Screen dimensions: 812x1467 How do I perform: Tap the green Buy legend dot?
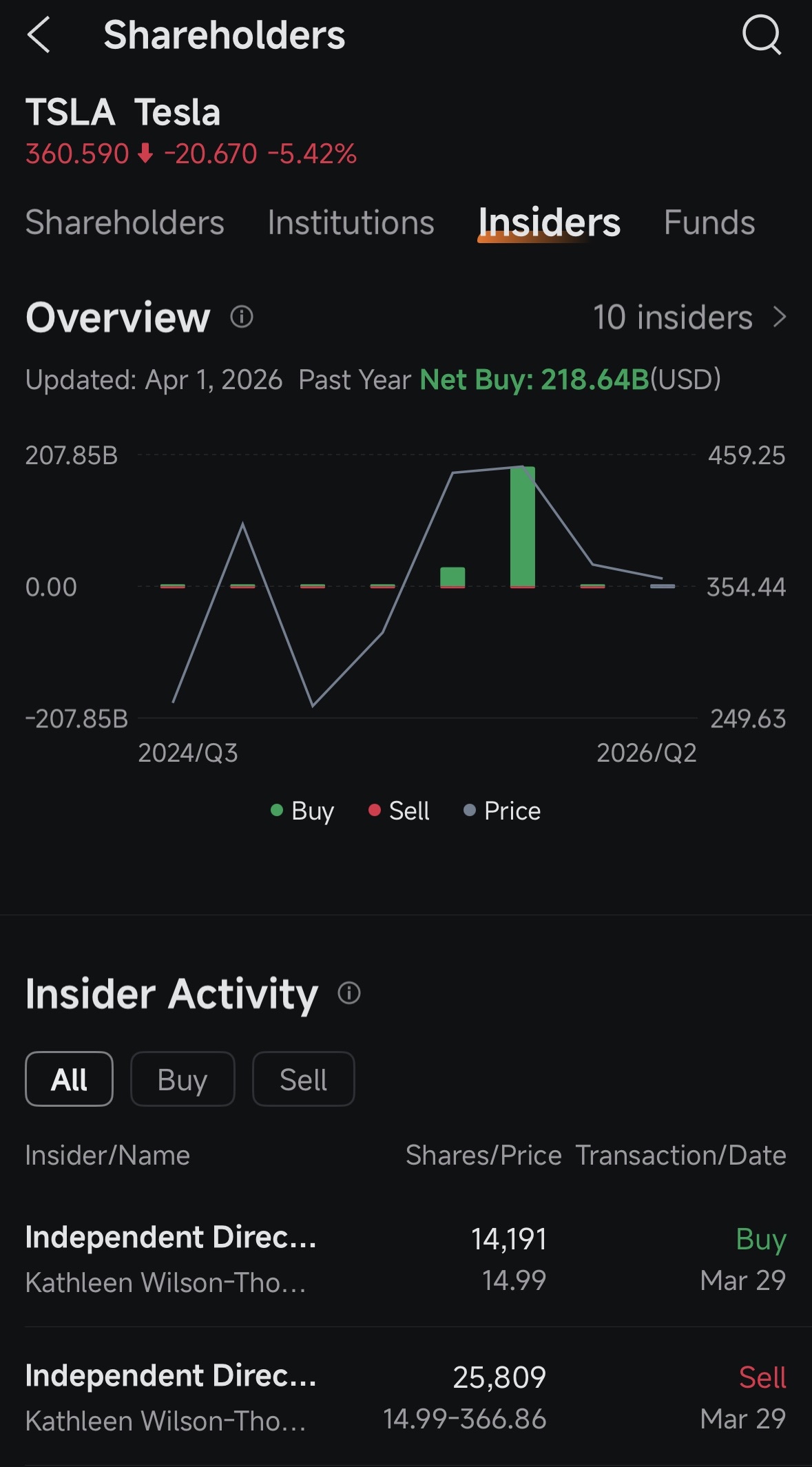[x=277, y=810]
